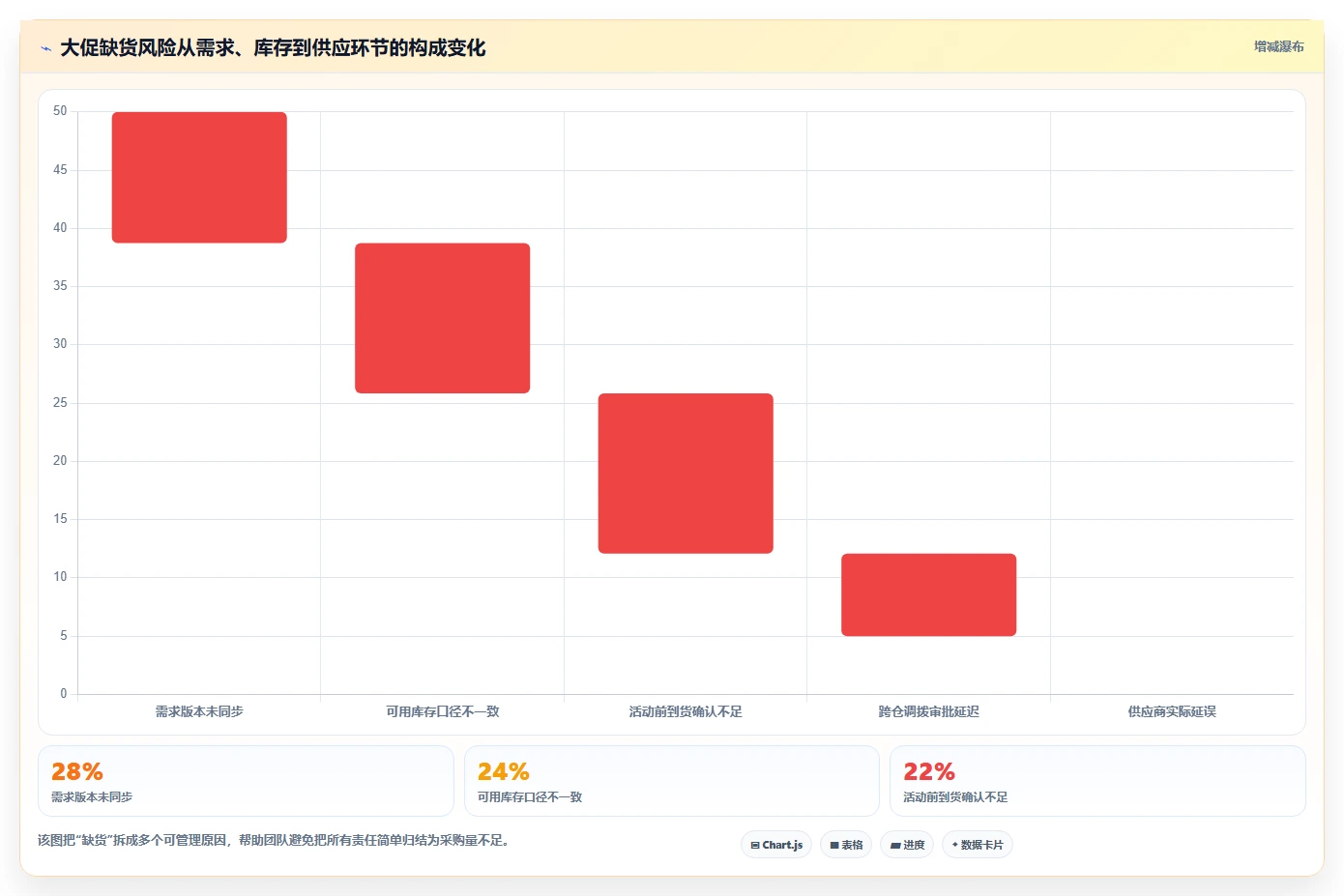The image size is (1344, 896).
Task: Click the 表格 chip
Action: [x=846, y=845]
